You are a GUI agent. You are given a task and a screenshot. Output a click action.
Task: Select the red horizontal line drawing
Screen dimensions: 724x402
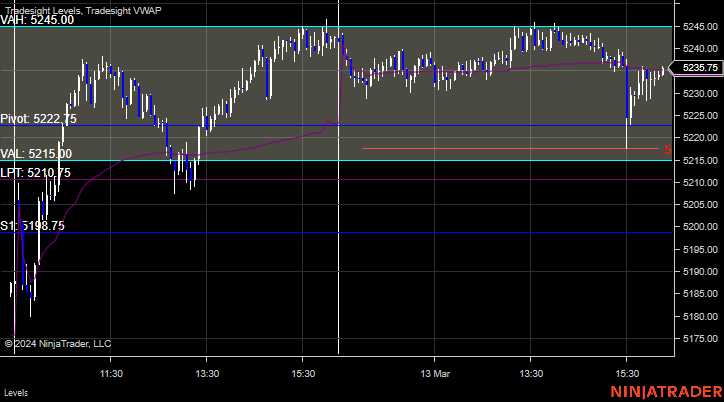coord(510,149)
